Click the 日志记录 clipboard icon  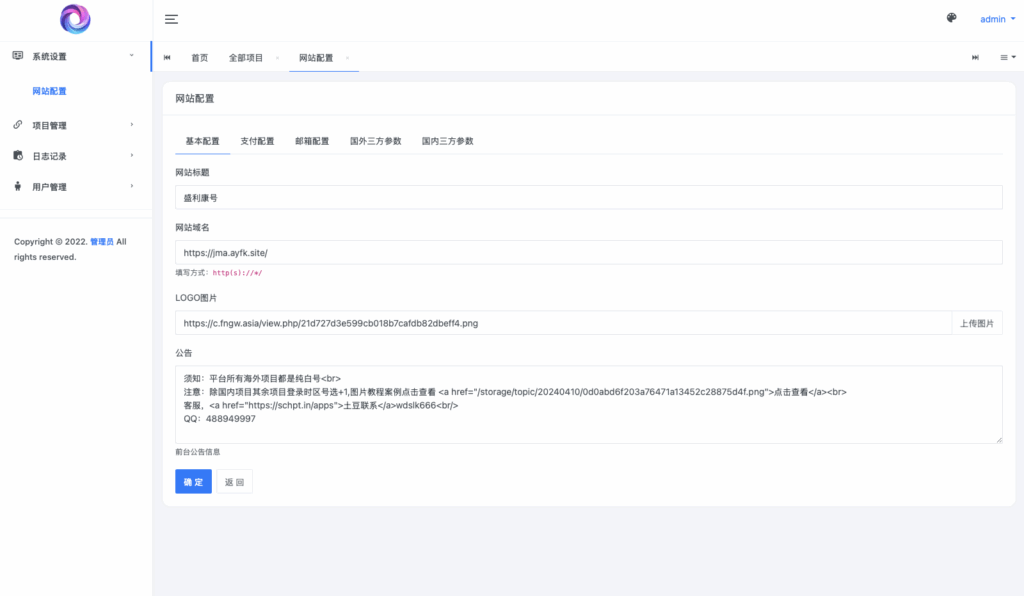point(18,156)
